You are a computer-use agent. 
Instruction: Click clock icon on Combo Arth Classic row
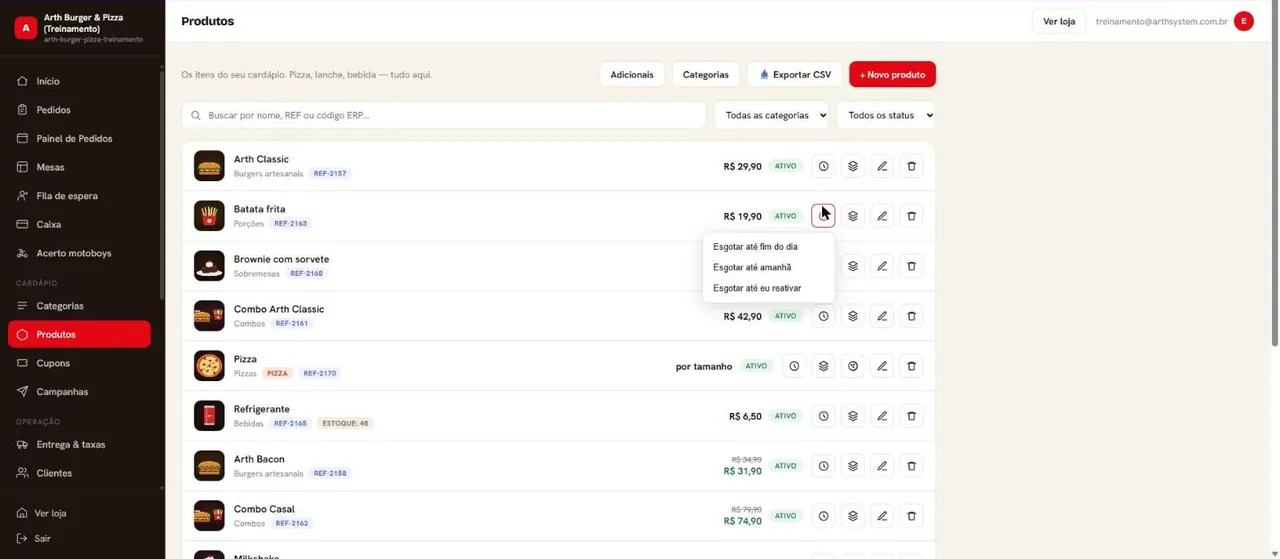point(823,316)
